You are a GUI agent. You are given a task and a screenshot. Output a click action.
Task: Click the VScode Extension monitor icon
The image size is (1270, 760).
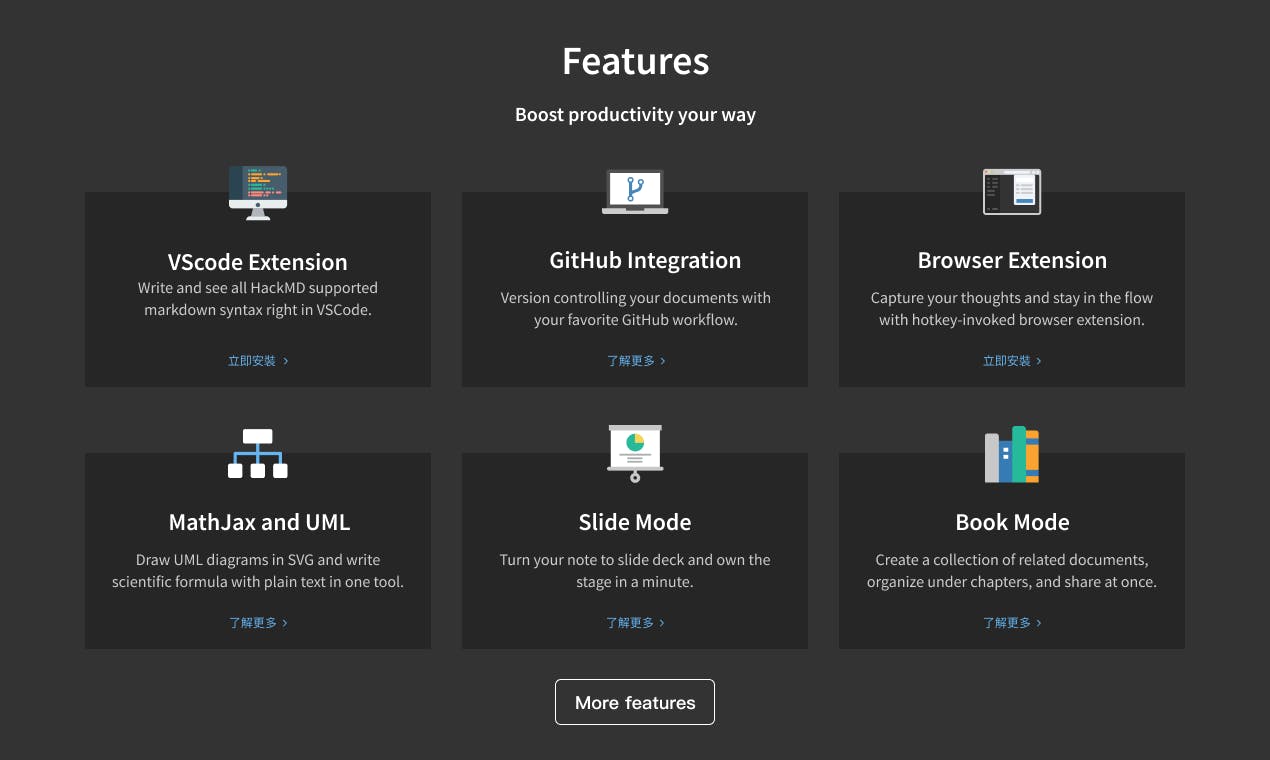point(258,193)
